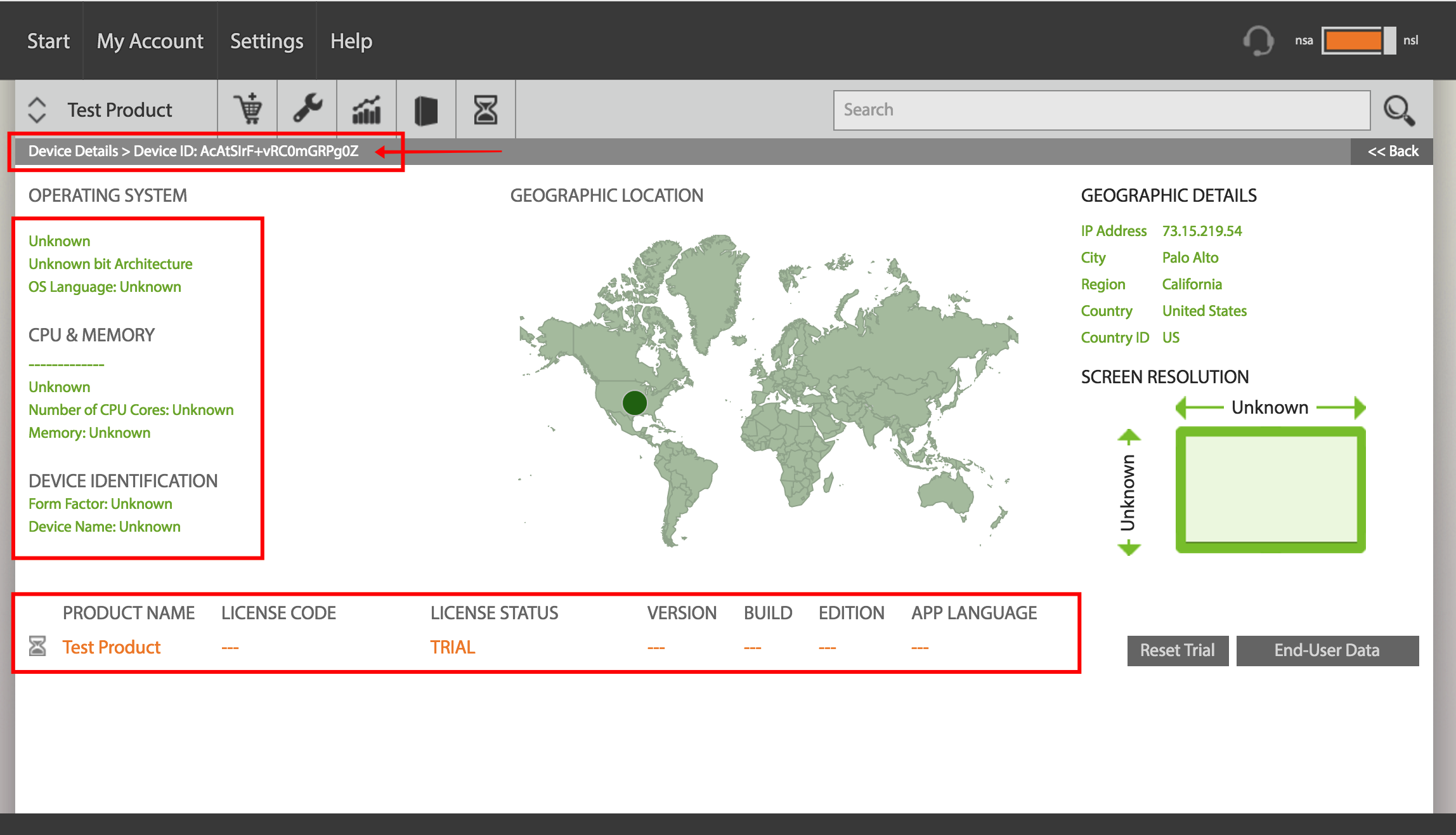
Task: Open the Start menu item
Action: (48, 41)
